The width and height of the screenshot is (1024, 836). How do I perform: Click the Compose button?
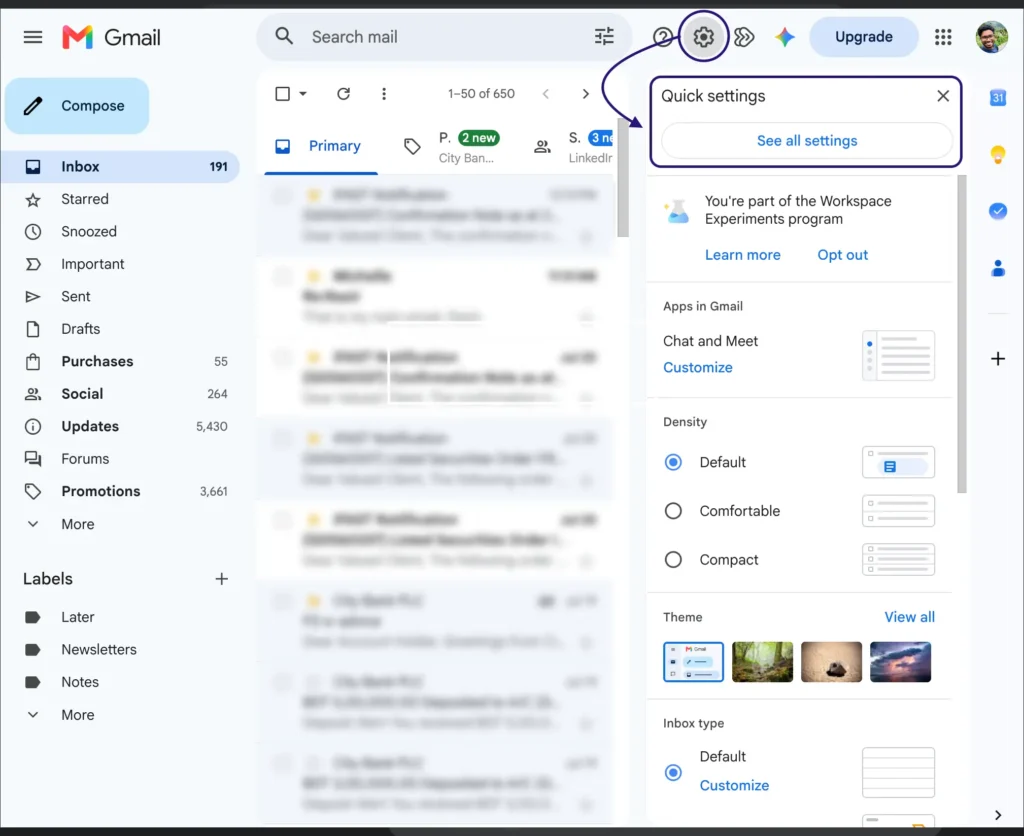coord(77,106)
